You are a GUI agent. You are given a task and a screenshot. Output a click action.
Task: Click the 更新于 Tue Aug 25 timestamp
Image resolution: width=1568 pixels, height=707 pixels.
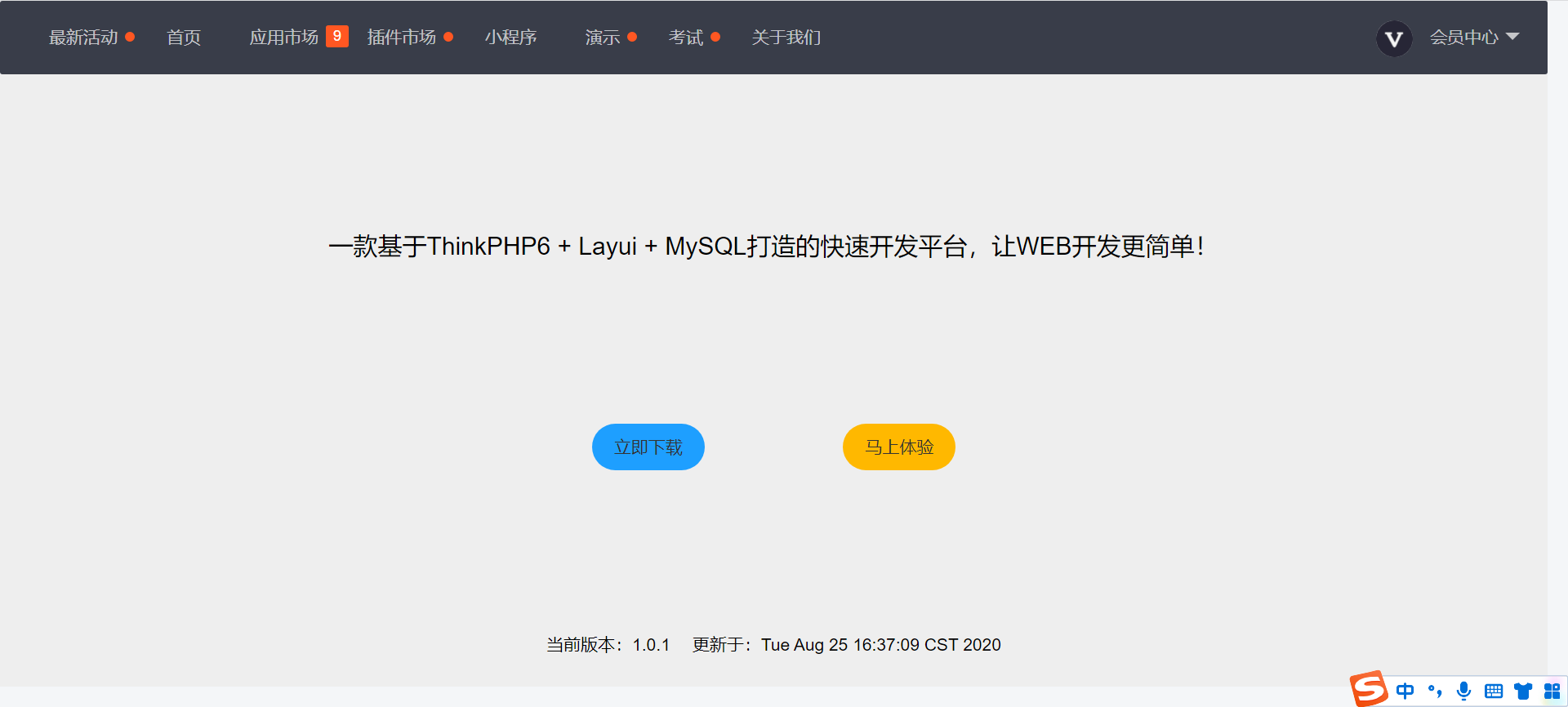847,645
